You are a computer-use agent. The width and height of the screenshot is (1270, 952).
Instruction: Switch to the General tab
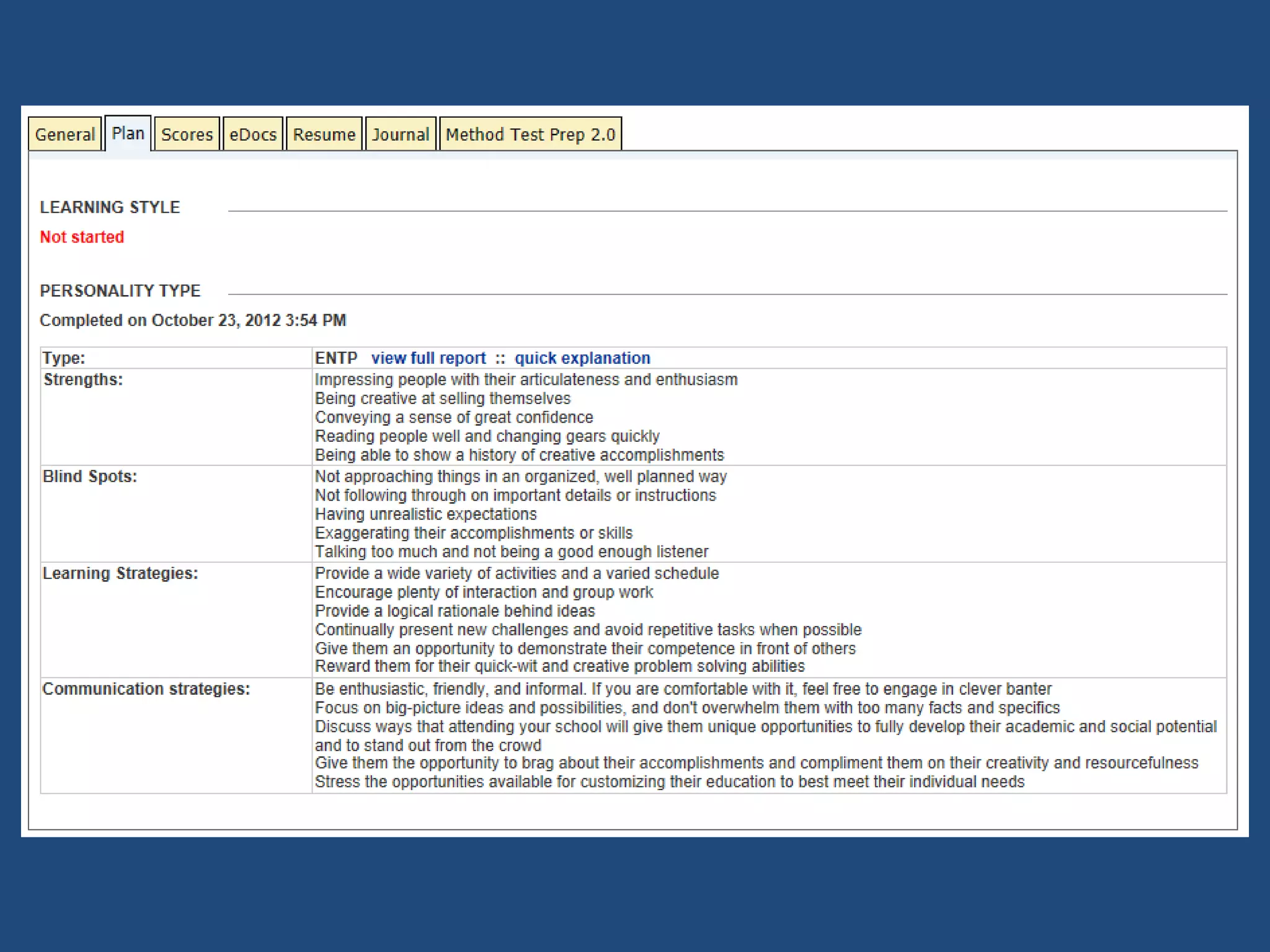coord(65,134)
